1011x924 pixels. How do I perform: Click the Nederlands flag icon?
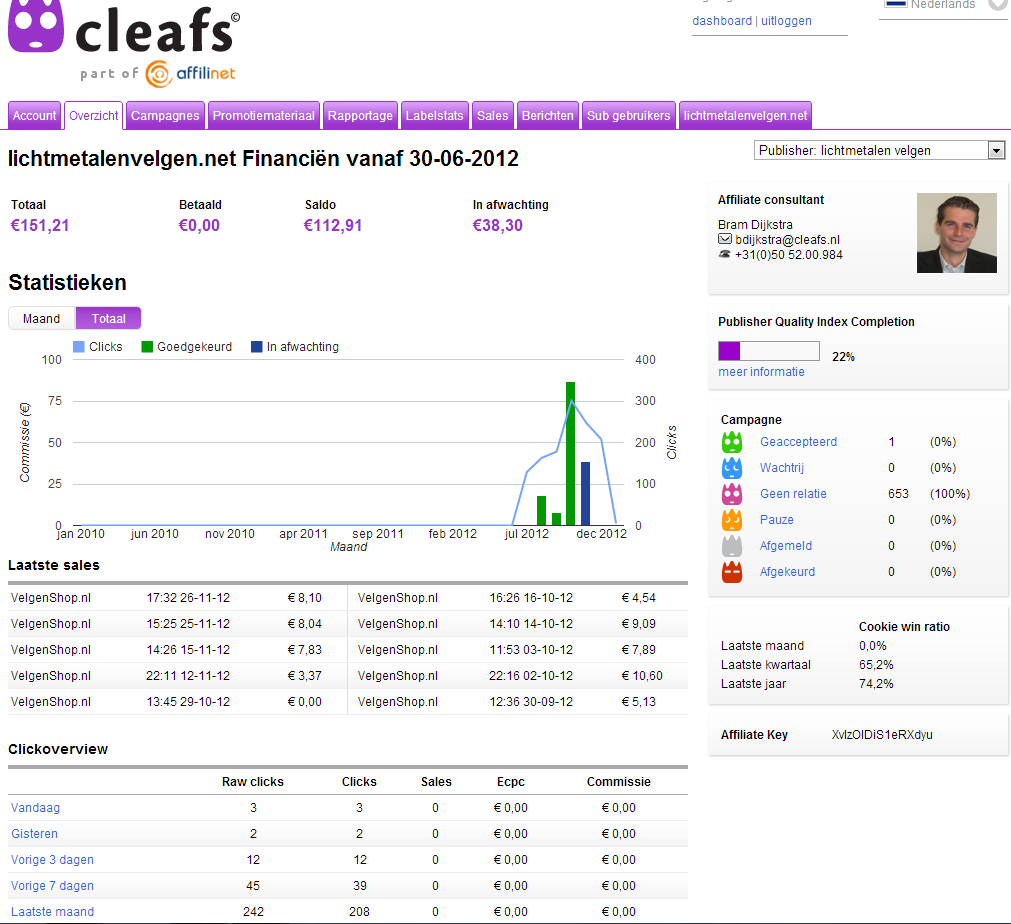click(896, 3)
